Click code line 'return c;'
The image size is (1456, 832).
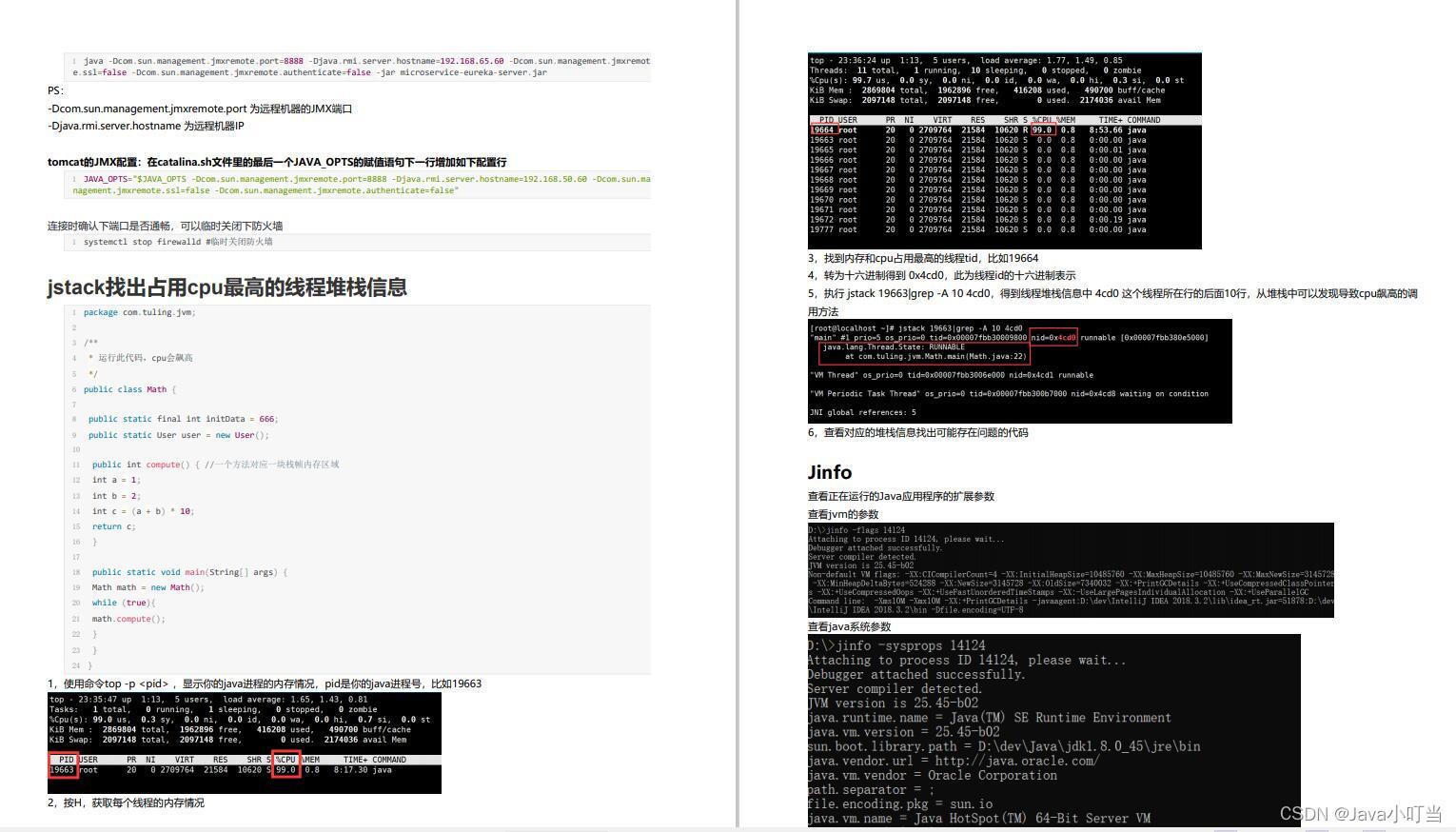point(113,526)
